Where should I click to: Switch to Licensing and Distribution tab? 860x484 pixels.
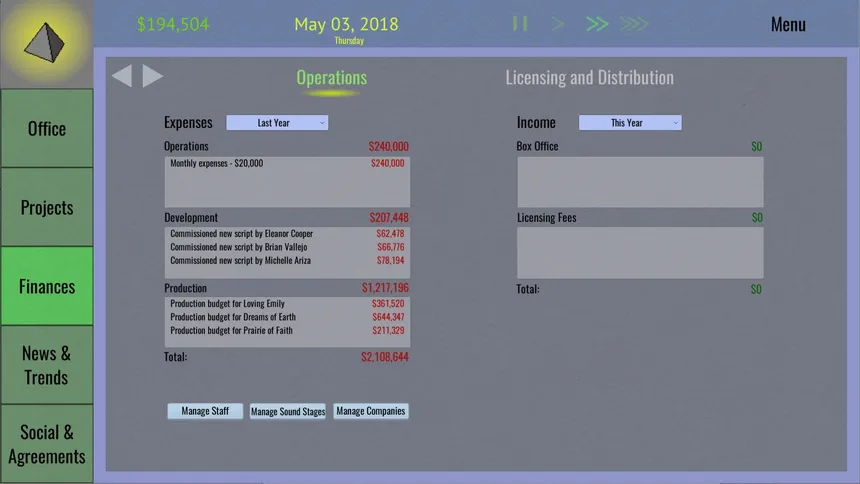590,78
